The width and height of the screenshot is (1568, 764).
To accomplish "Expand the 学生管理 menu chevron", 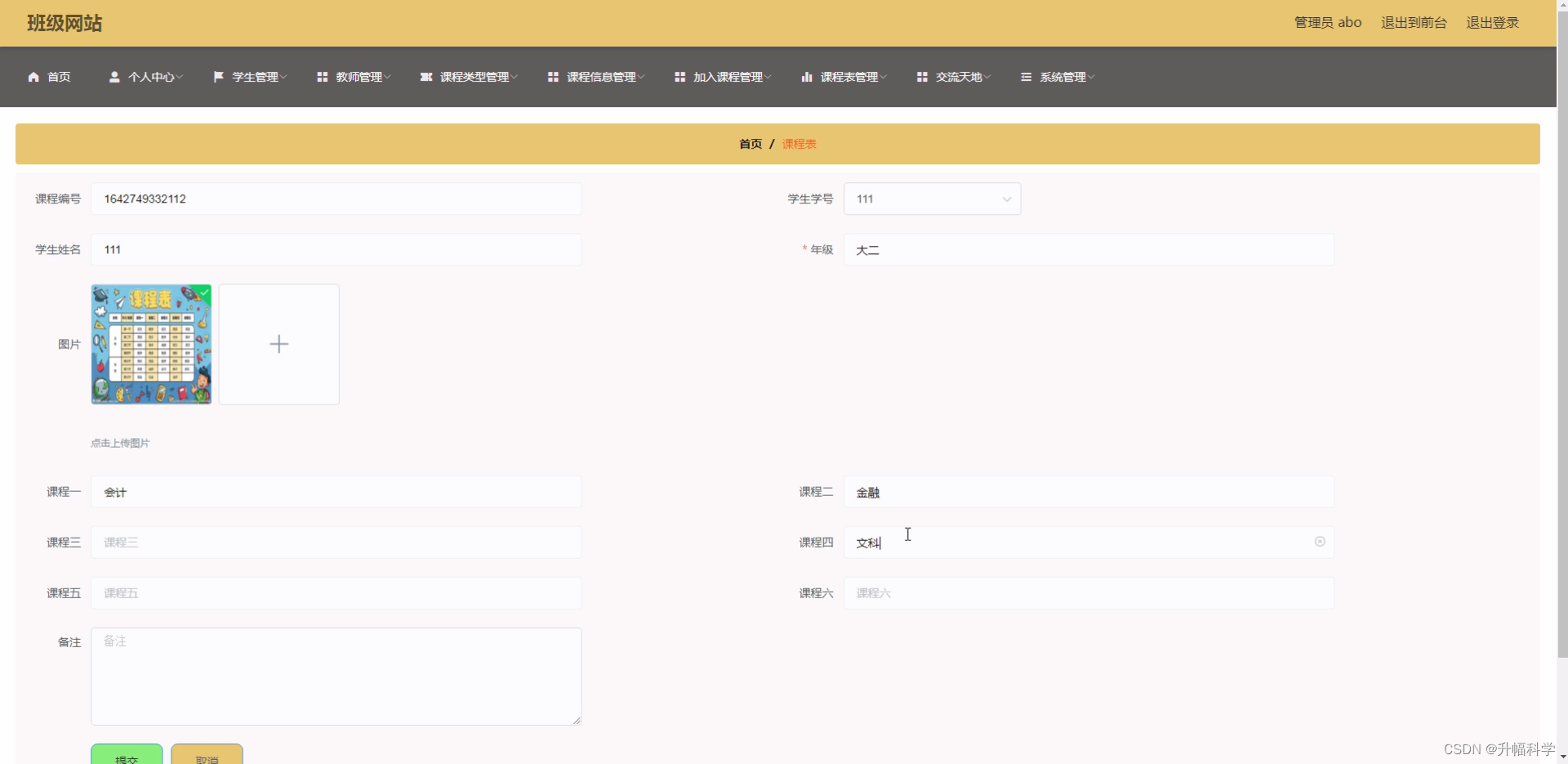I will (283, 77).
